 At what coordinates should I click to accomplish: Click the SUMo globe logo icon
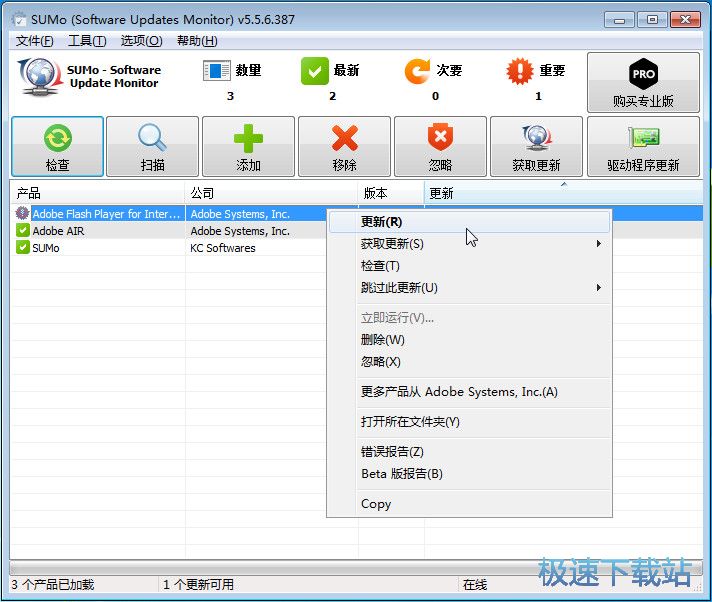pyautogui.click(x=40, y=76)
